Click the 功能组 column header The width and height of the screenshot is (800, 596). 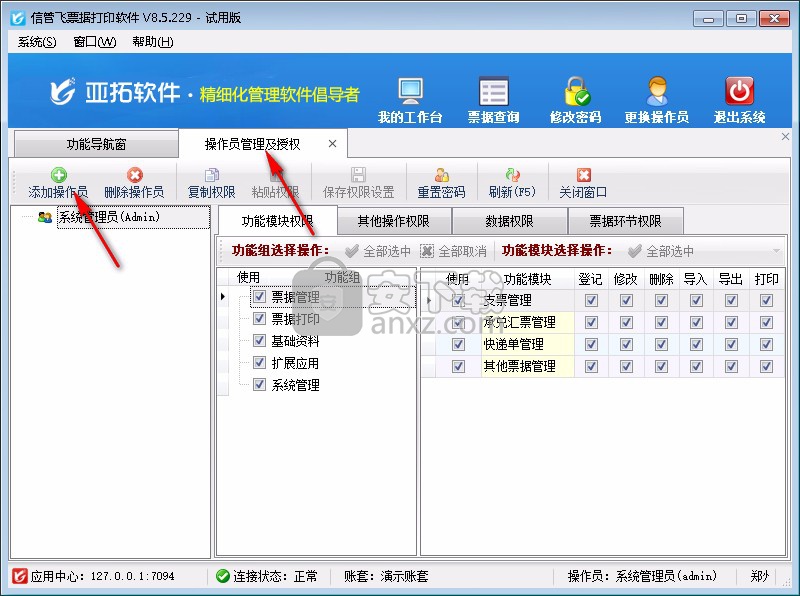point(342,278)
